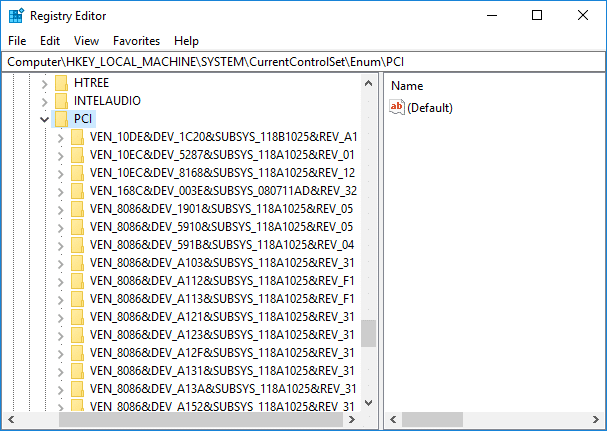Open the View menu
Viewport: 607px width, 431px height.
(86, 41)
